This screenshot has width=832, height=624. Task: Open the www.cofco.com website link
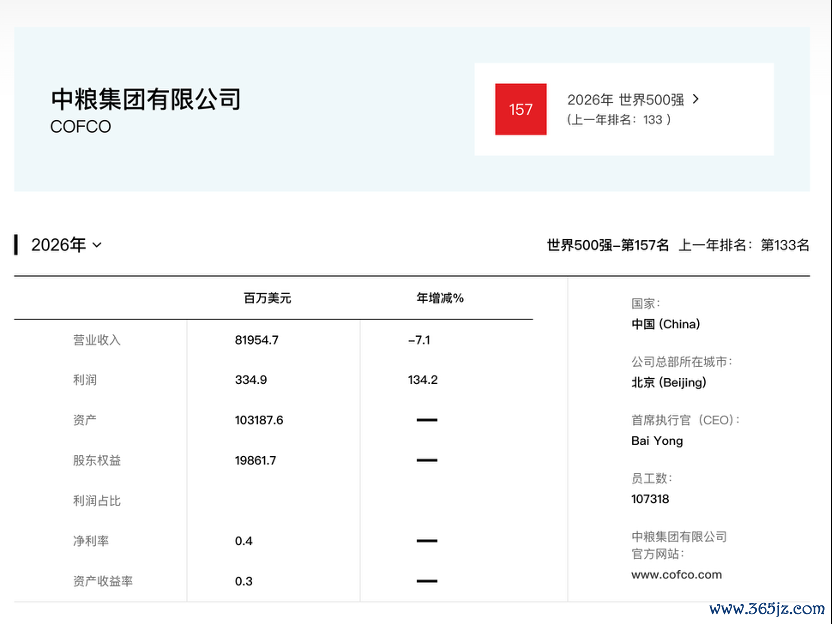click(676, 575)
